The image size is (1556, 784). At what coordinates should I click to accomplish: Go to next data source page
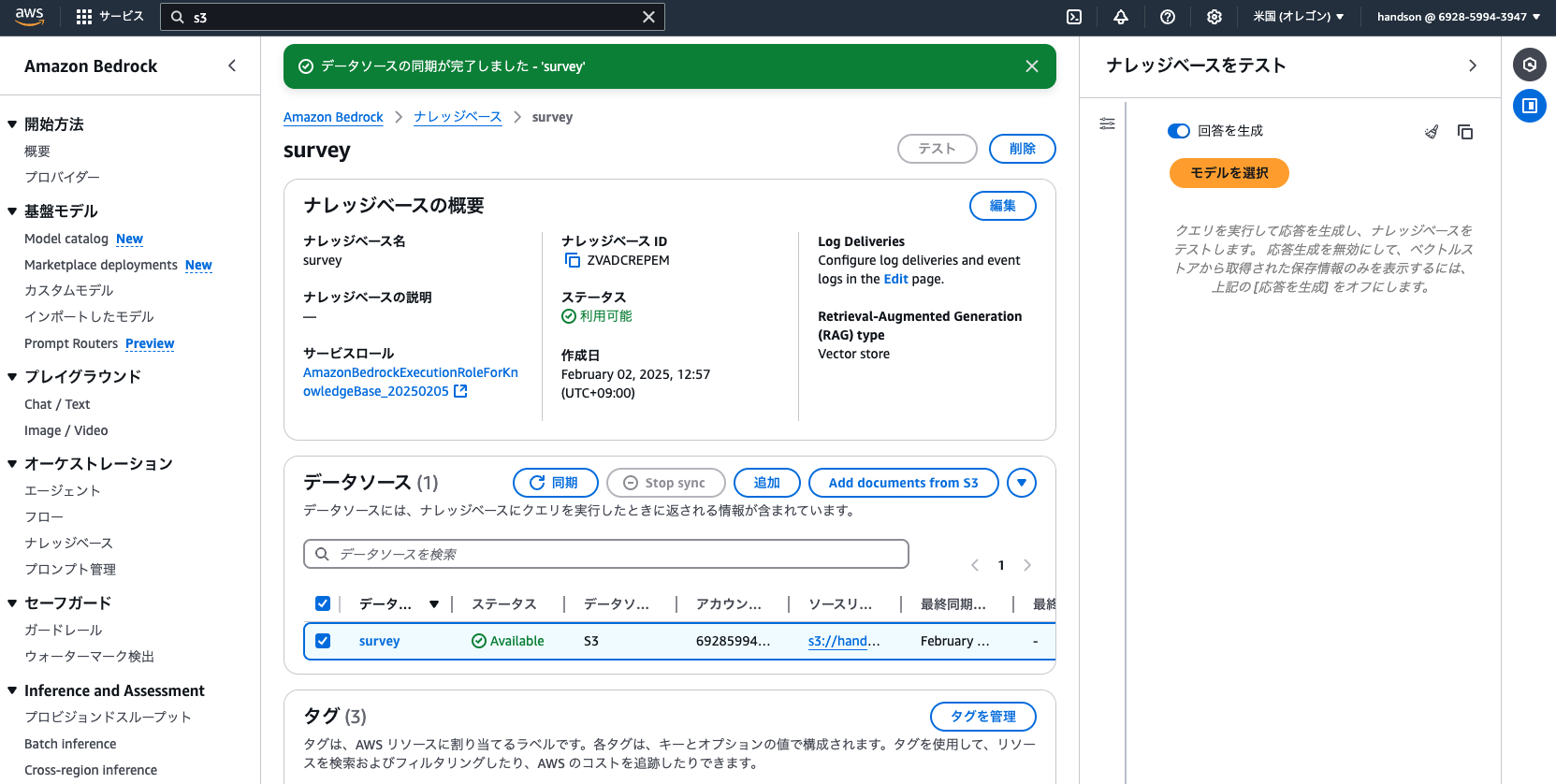(1027, 565)
